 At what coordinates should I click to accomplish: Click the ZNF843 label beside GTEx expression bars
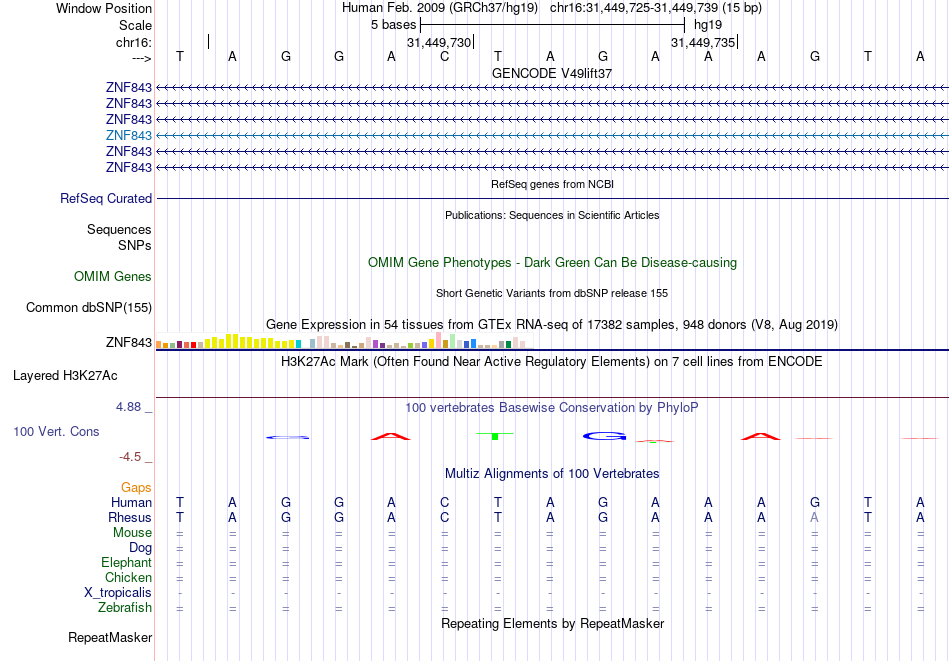coord(128,342)
